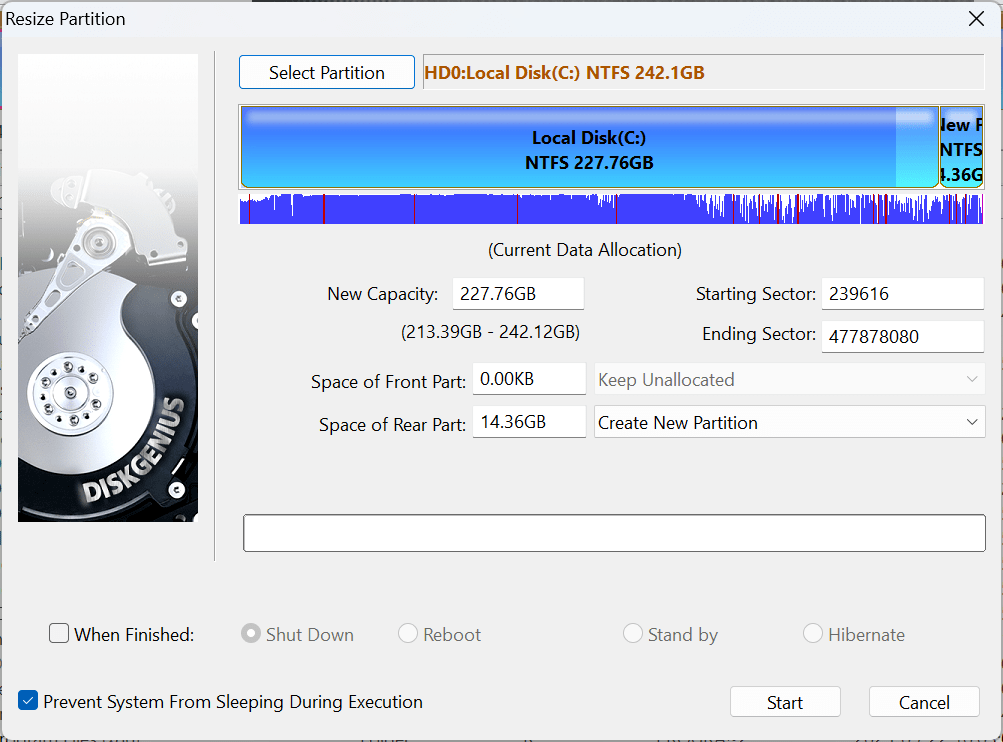Choose the Hibernate radio option
Viewport: 1003px width, 742px height.
(813, 634)
